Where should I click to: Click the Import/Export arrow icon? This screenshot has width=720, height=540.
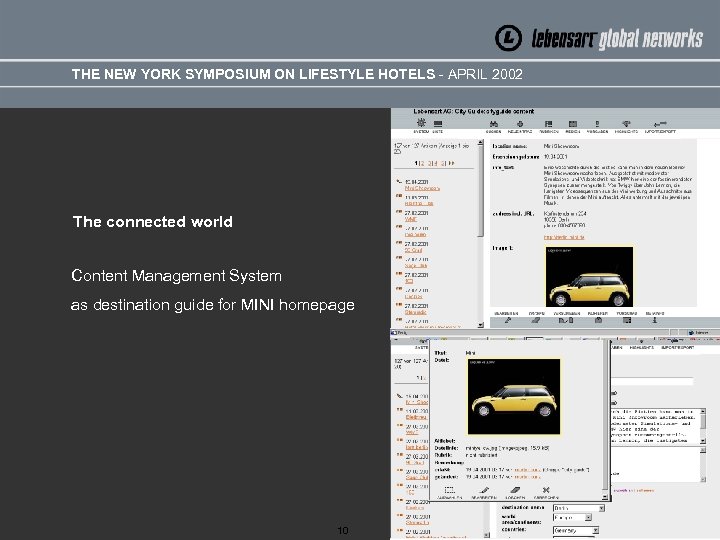coord(660,124)
